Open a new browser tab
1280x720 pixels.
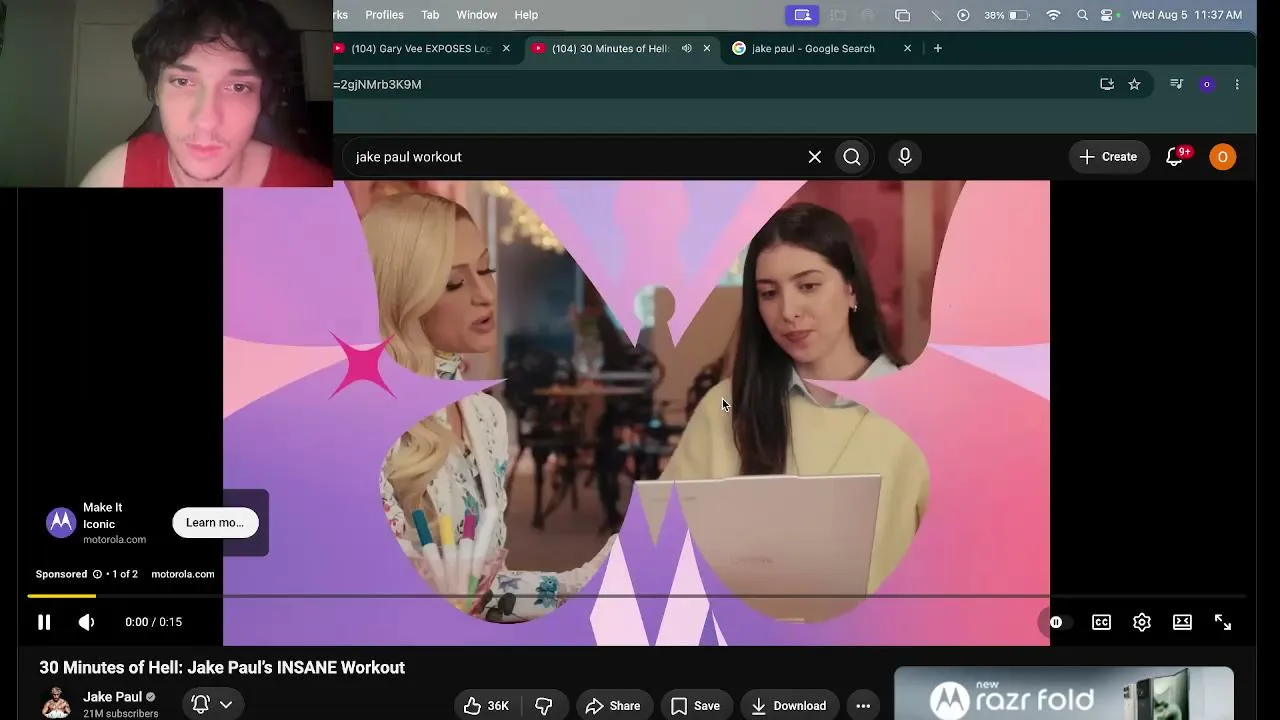(937, 48)
